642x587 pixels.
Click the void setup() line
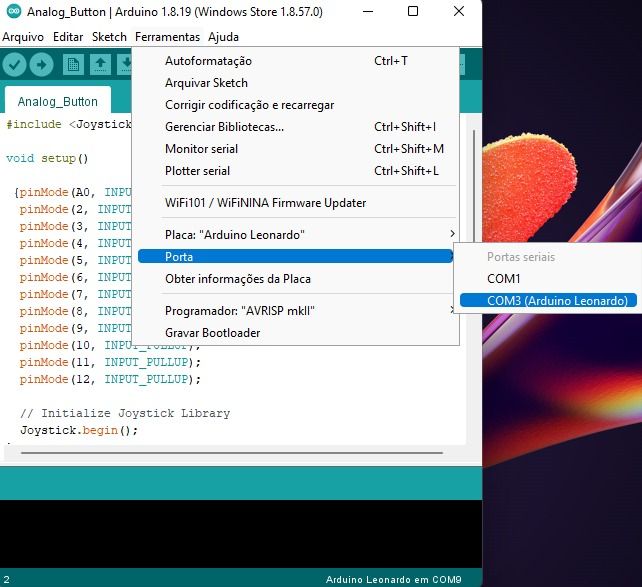(47, 158)
